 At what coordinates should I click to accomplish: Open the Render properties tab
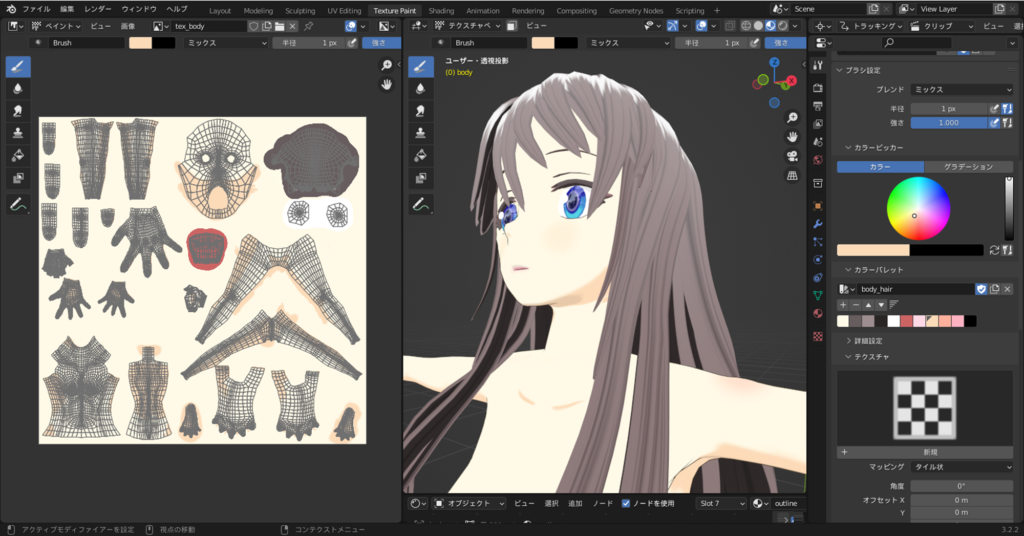point(818,88)
